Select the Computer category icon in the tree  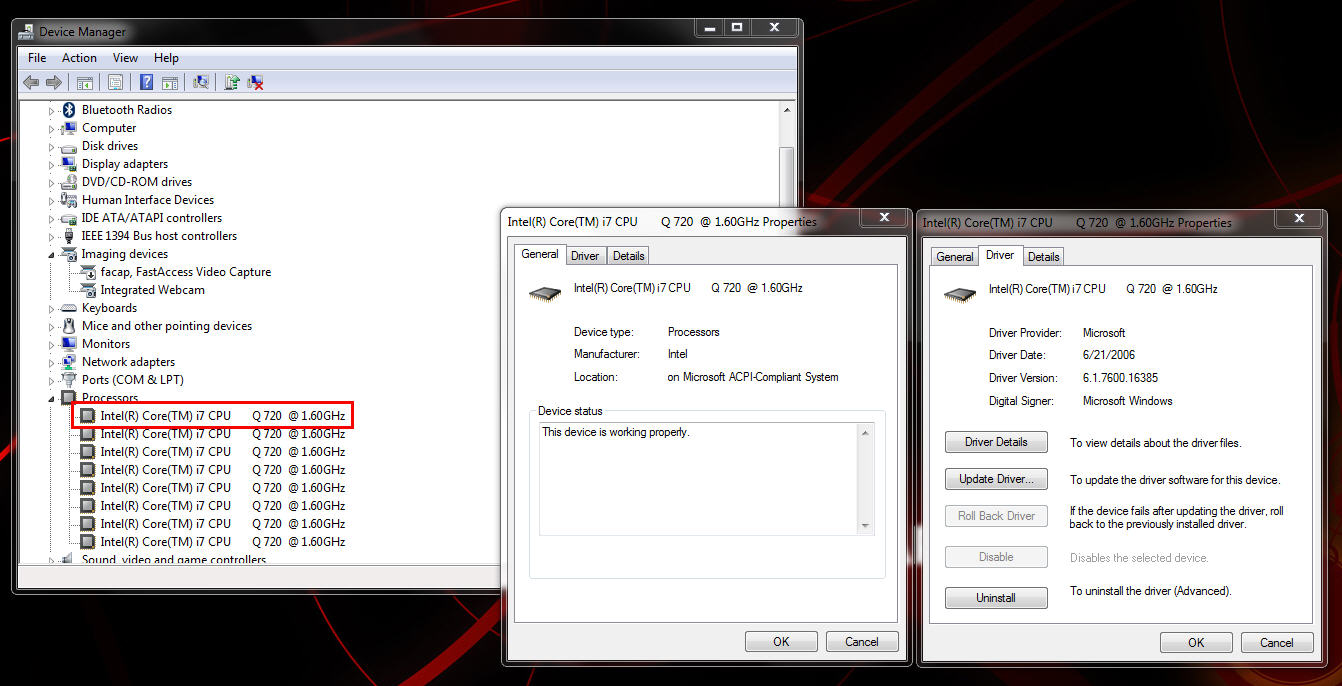[x=69, y=128]
